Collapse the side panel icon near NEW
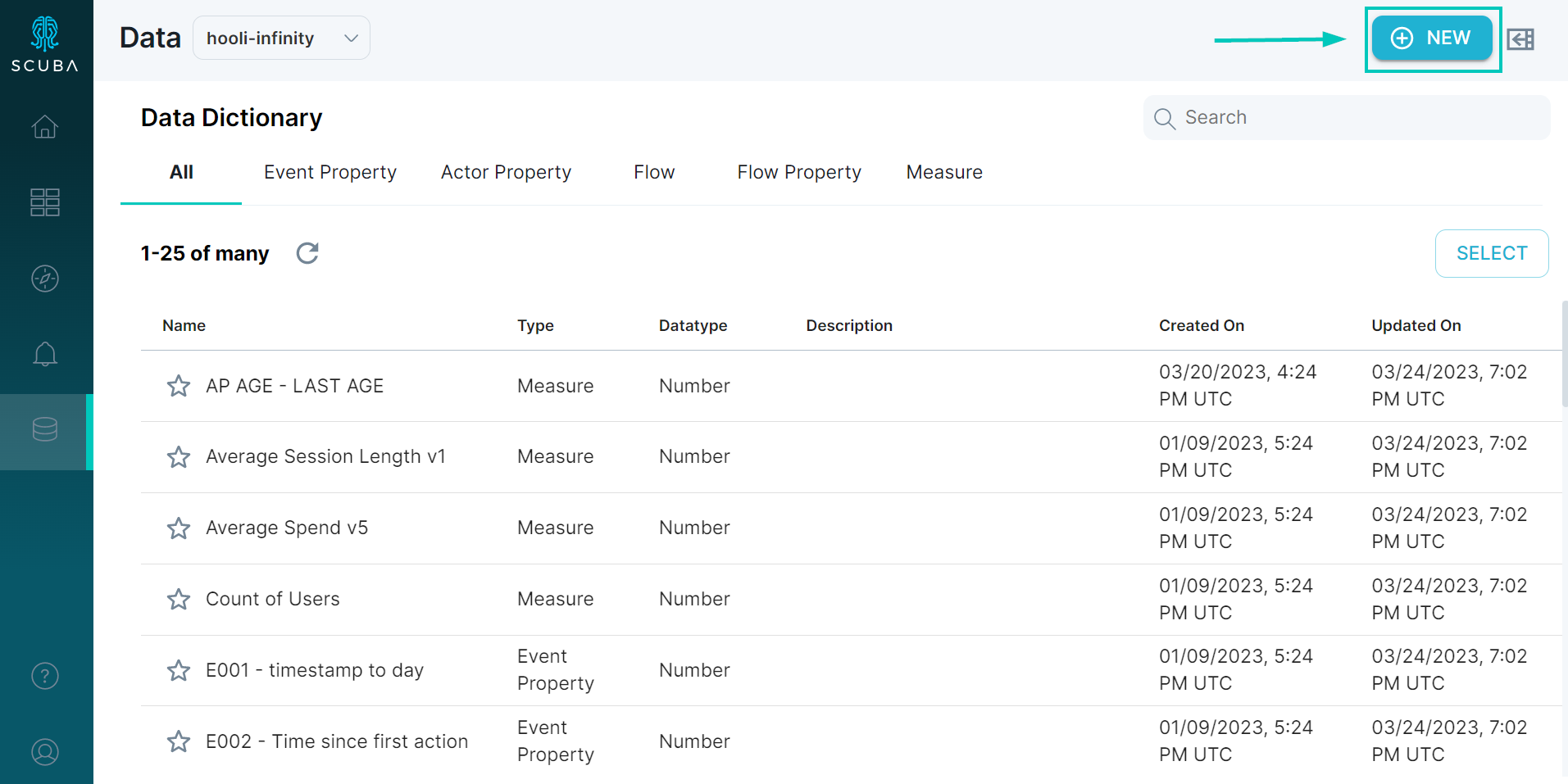The image size is (1568, 784). coord(1520,39)
